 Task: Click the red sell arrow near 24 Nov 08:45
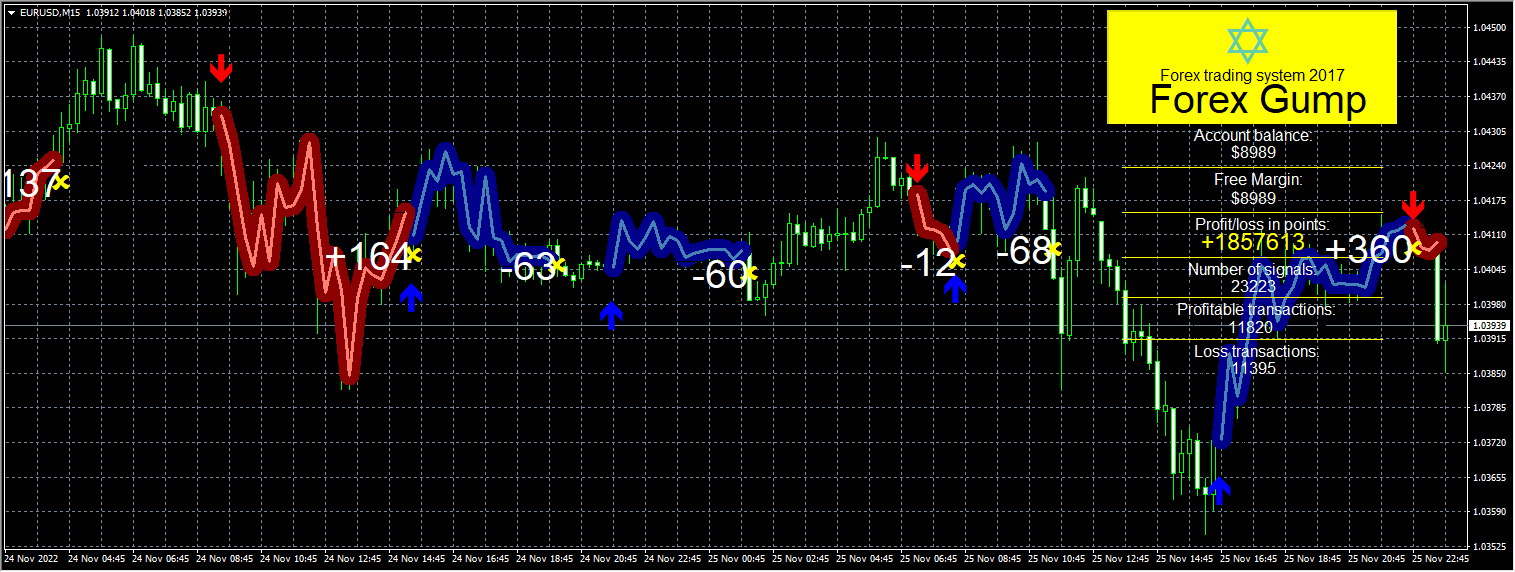click(x=221, y=68)
